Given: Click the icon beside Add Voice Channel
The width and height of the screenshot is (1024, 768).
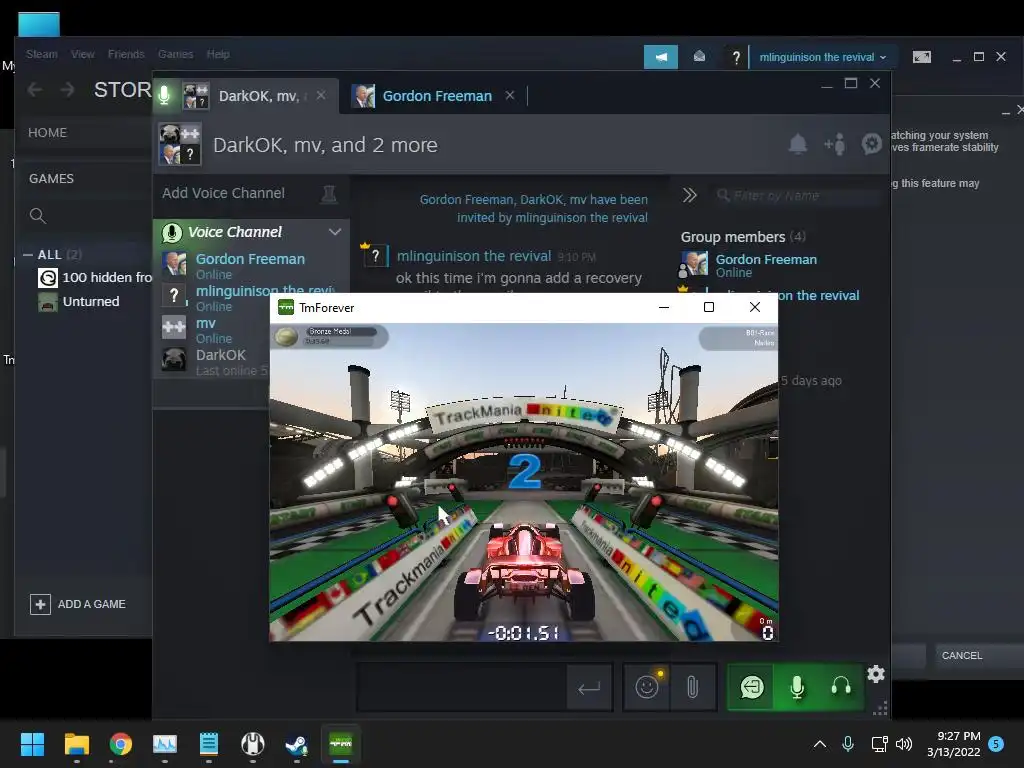Looking at the screenshot, I should pyautogui.click(x=328, y=193).
